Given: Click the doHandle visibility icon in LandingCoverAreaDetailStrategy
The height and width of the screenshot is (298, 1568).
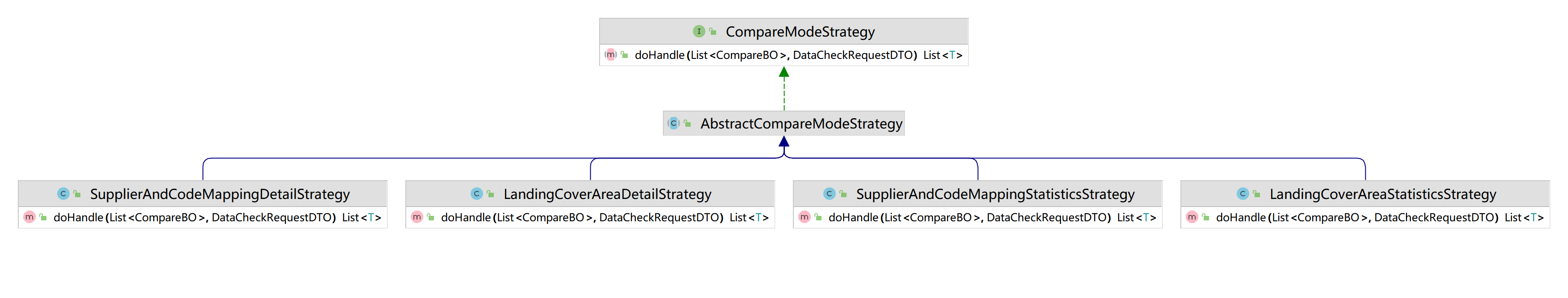Looking at the screenshot, I should 431,218.
